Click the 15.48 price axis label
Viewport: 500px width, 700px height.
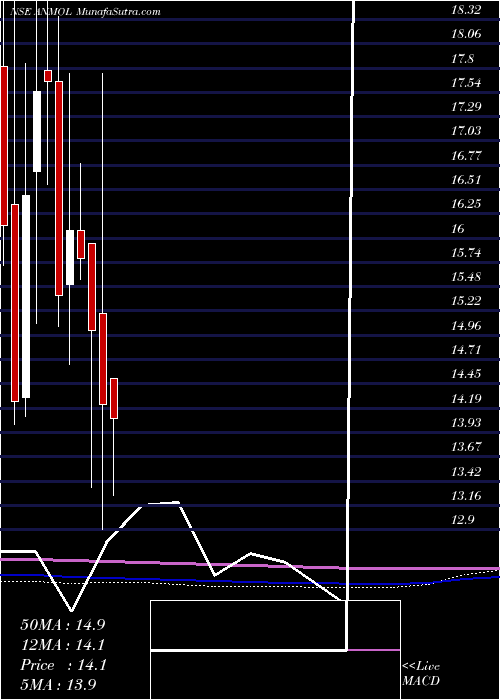tap(466, 277)
